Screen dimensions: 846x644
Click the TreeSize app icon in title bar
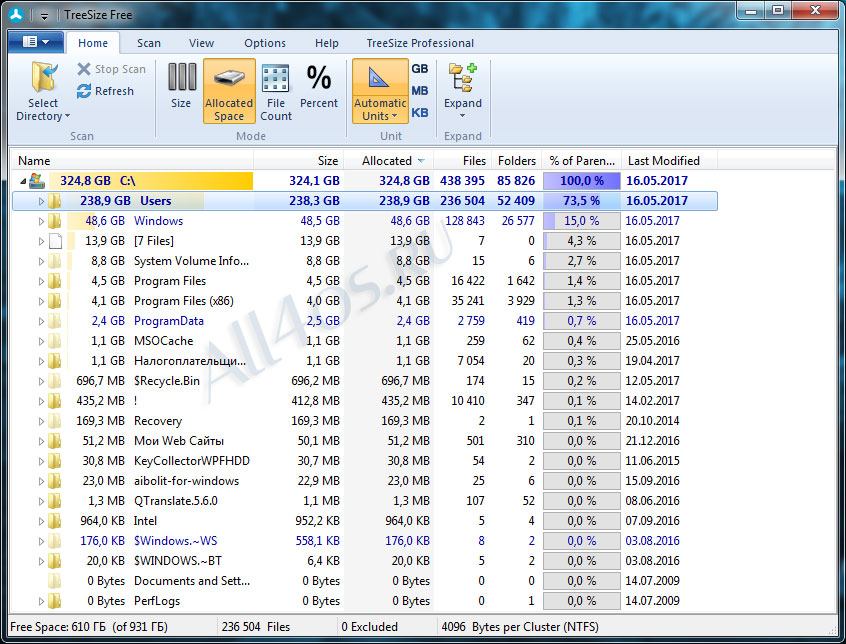(x=16, y=14)
